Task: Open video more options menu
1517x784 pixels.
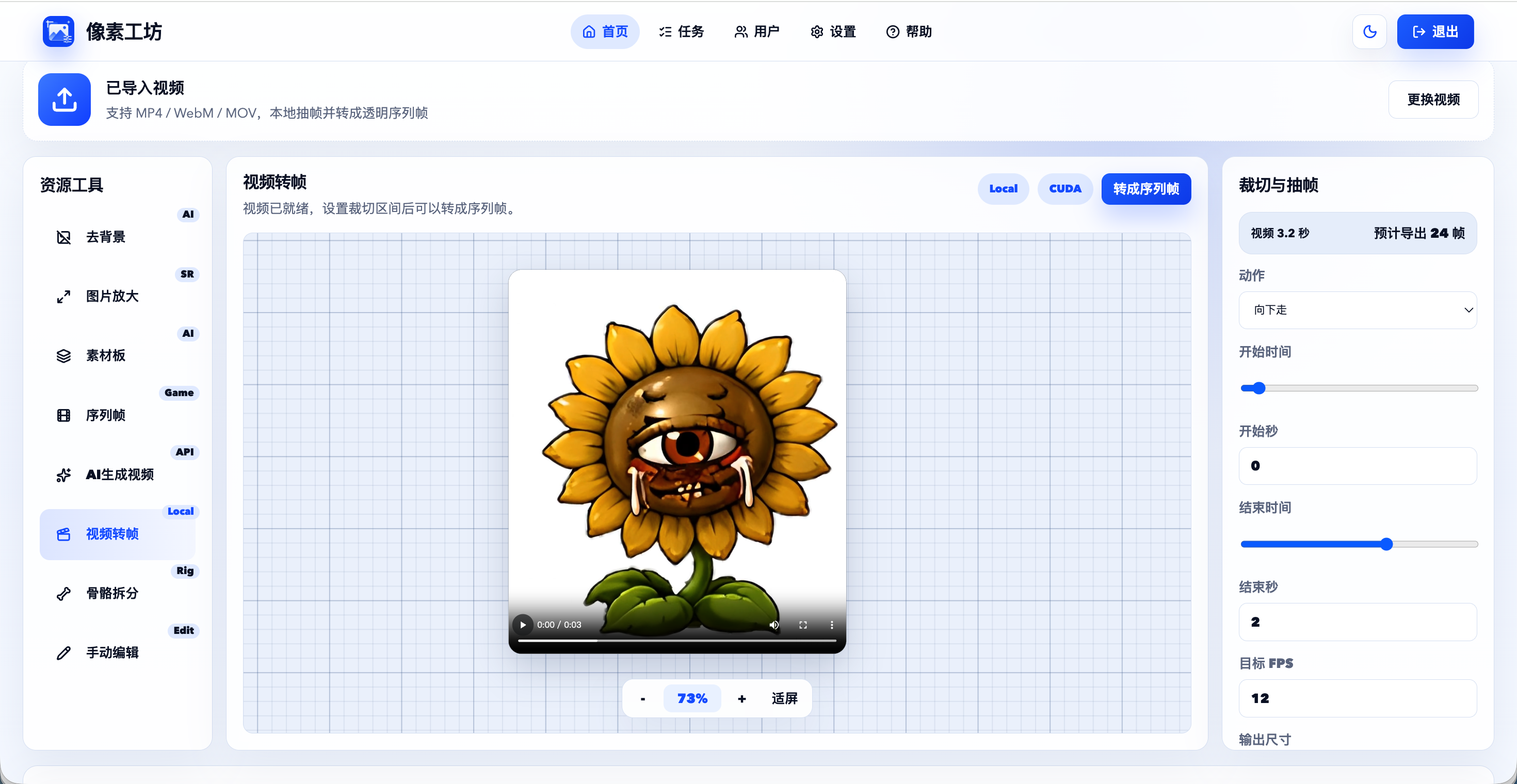Action: 832,625
